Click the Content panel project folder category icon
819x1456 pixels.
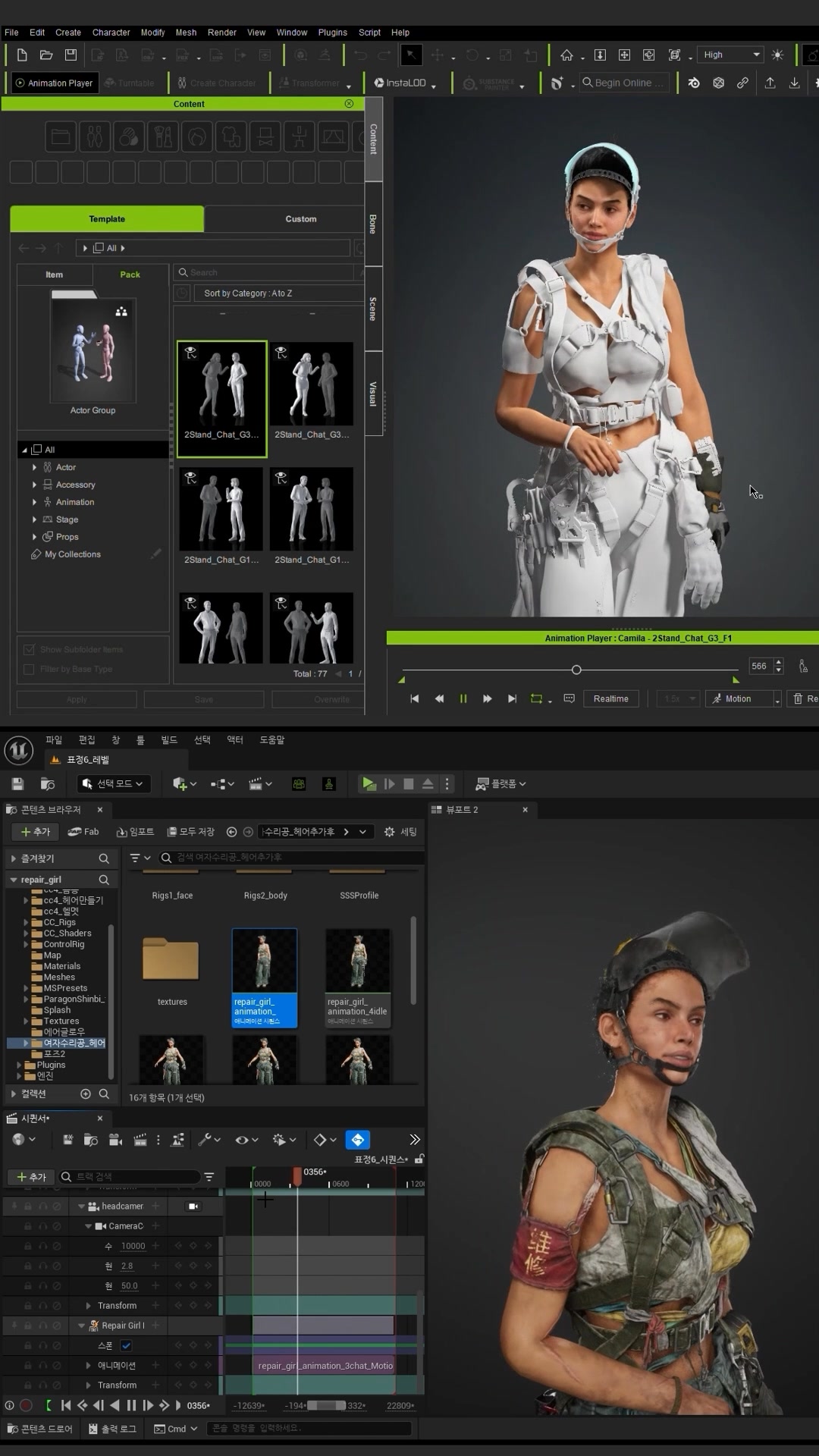tap(60, 137)
